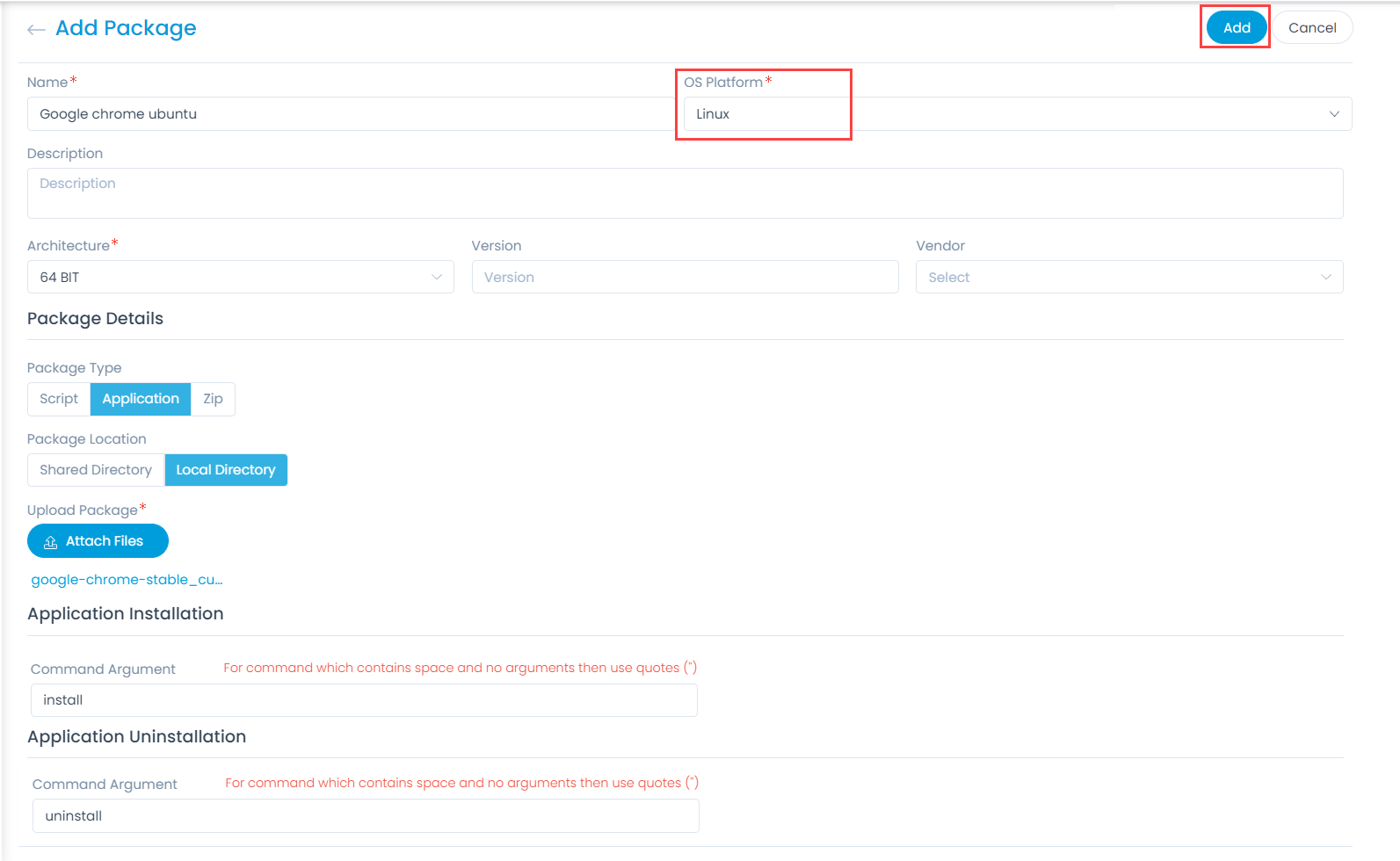The height and width of the screenshot is (861, 1400).
Task: Click the Attach Files button
Action: 98,541
